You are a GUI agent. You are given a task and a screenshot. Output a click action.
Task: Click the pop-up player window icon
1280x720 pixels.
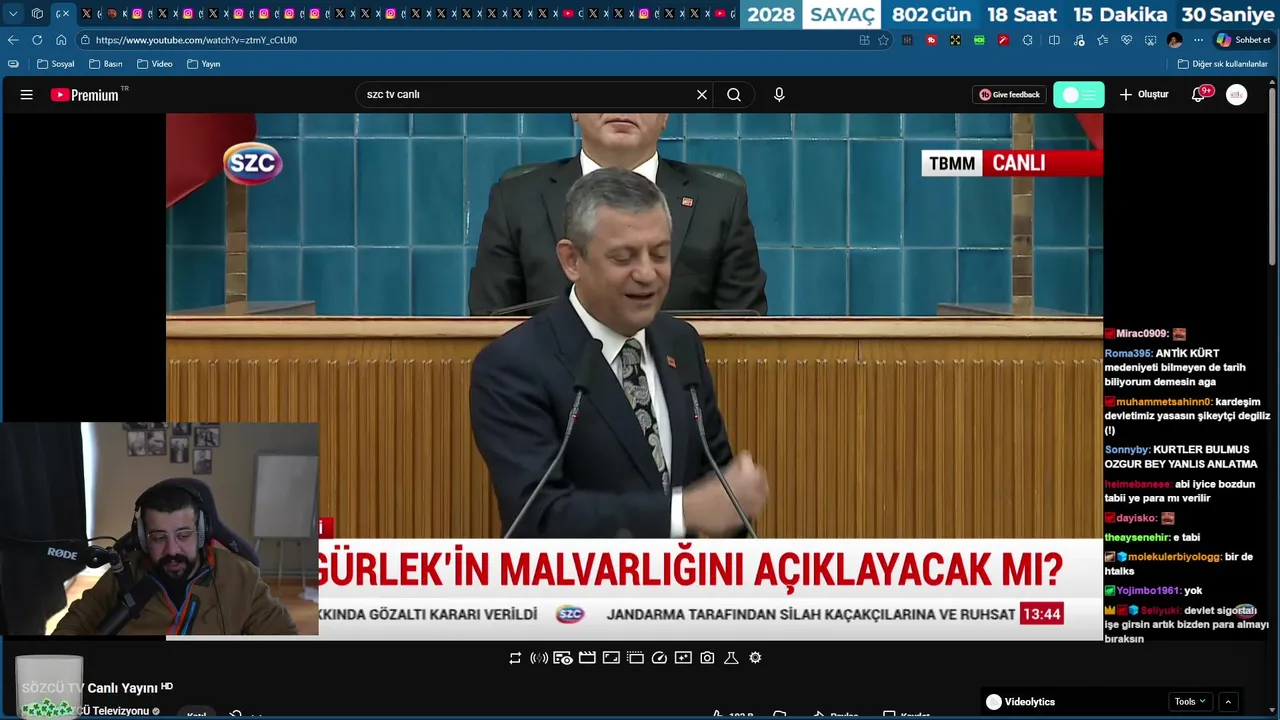pos(635,658)
